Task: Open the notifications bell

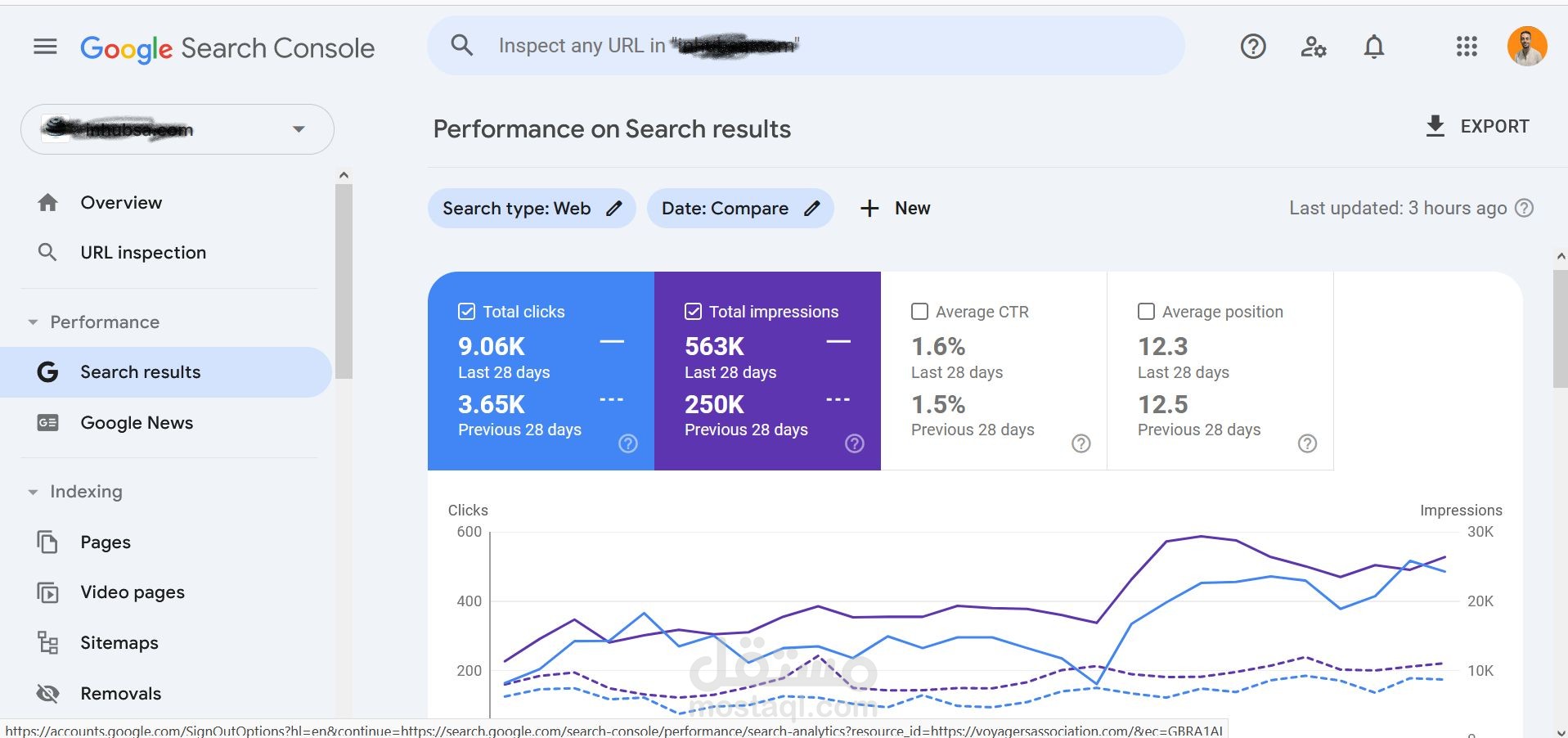Action: (x=1374, y=47)
